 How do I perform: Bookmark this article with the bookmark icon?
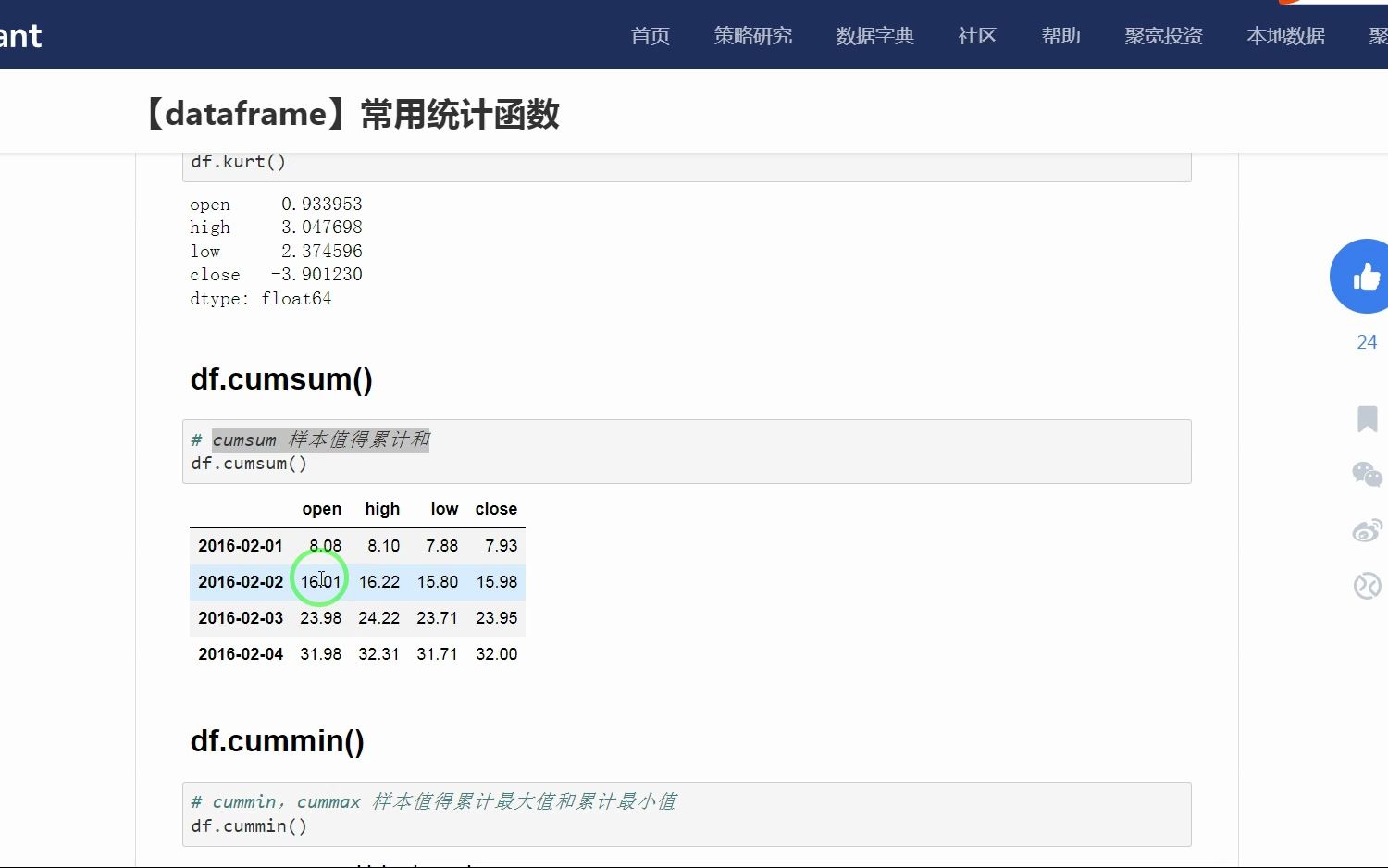[x=1367, y=418]
